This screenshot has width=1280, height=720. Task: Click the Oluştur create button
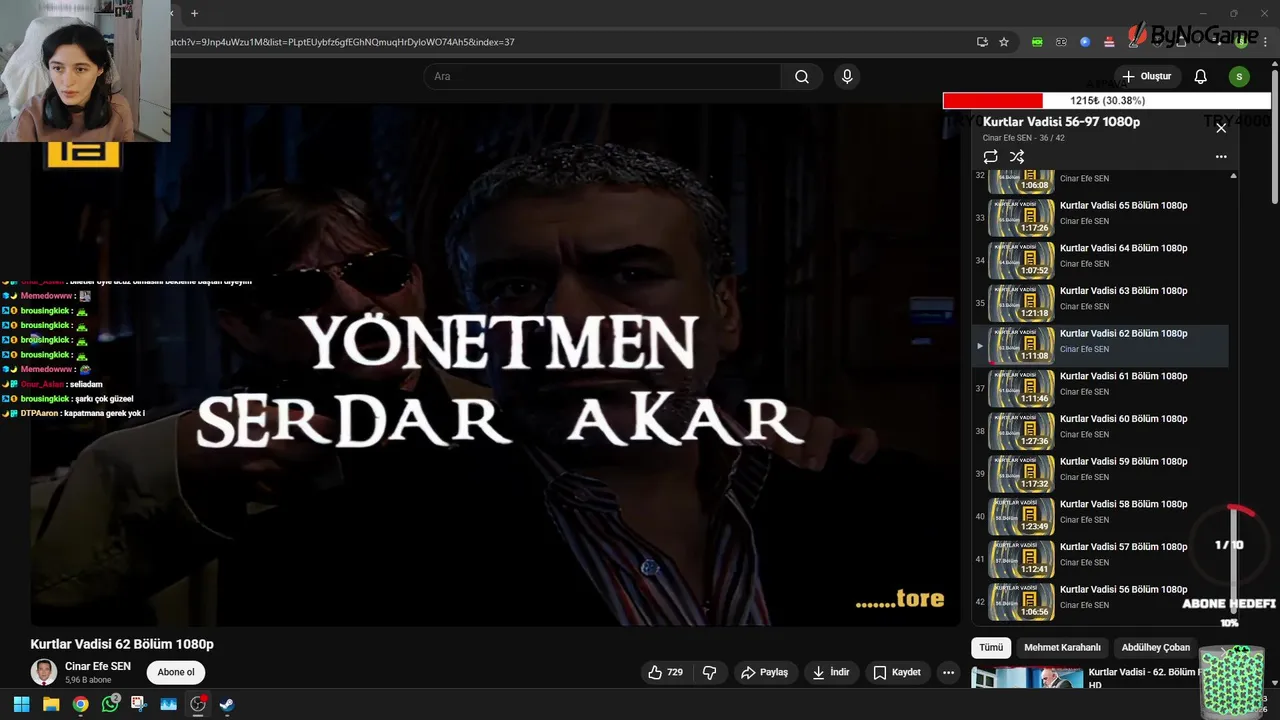[x=1146, y=77]
